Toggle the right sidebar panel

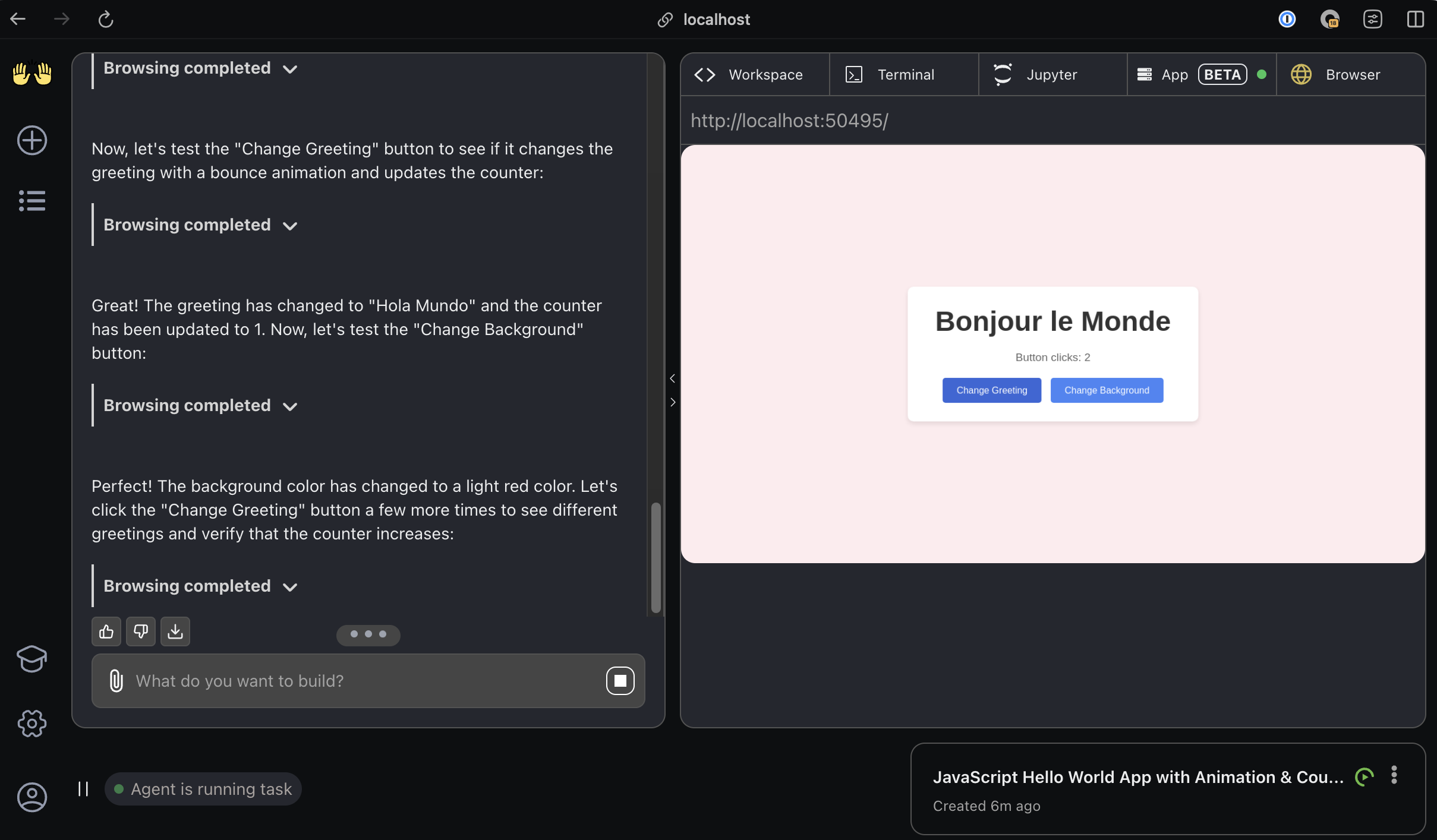[x=1414, y=19]
